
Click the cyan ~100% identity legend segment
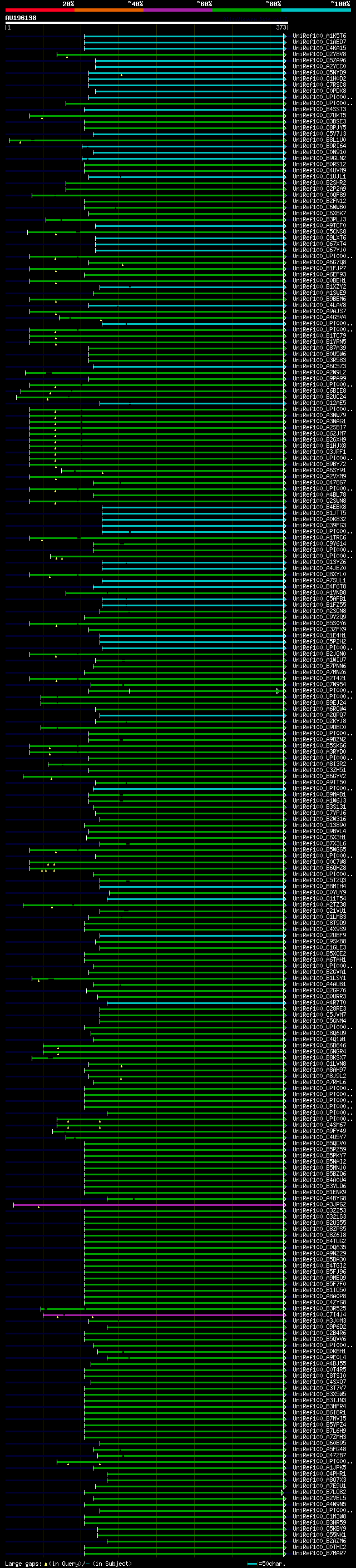point(316,11)
